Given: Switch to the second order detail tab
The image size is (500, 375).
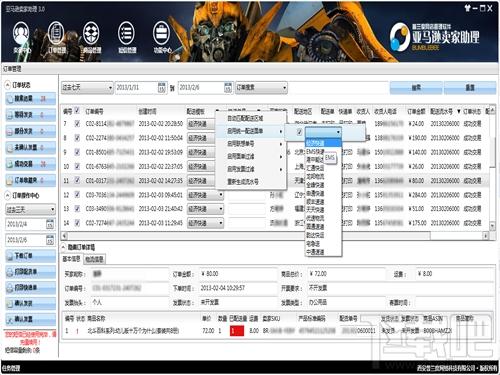Looking at the screenshot, I should (94, 259).
